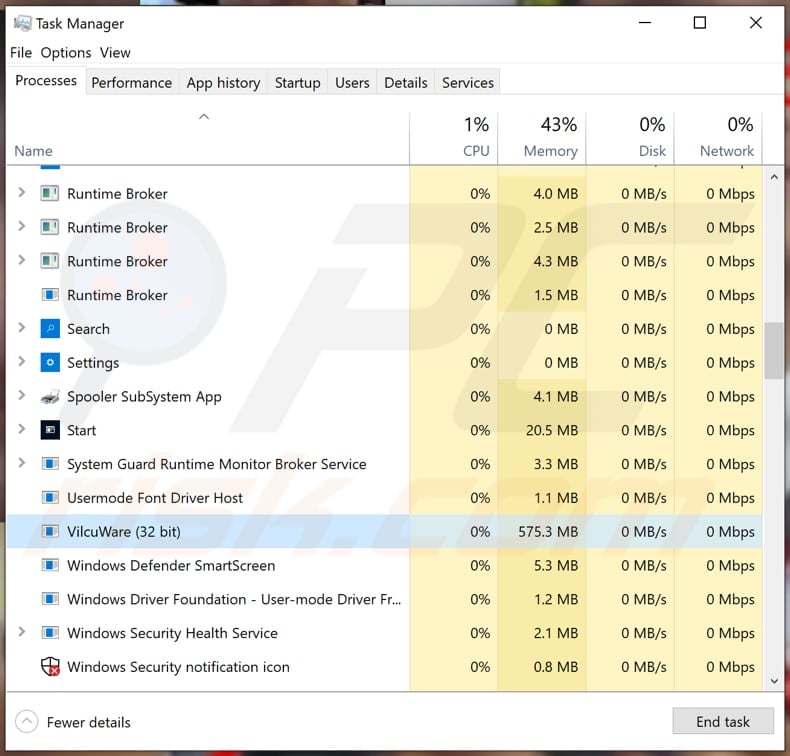
Task: Select the Spooler SubSystem App name
Action: click(x=144, y=397)
